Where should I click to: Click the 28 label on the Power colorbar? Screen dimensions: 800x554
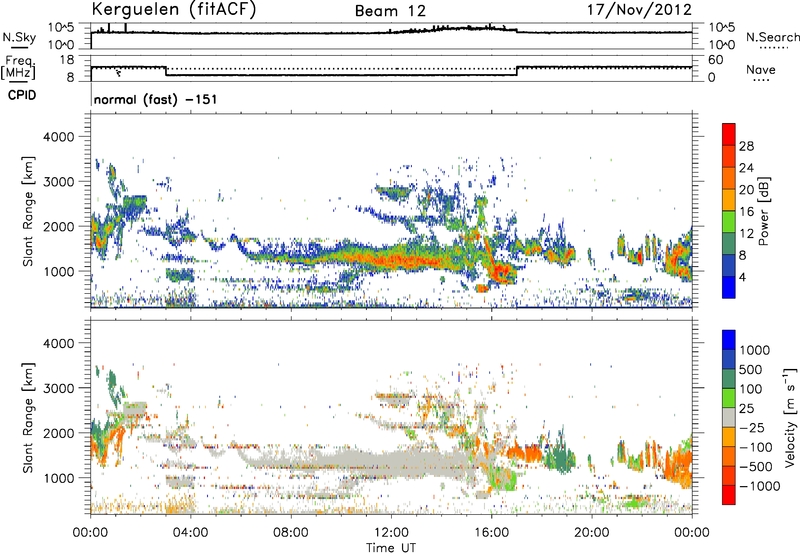(x=746, y=146)
